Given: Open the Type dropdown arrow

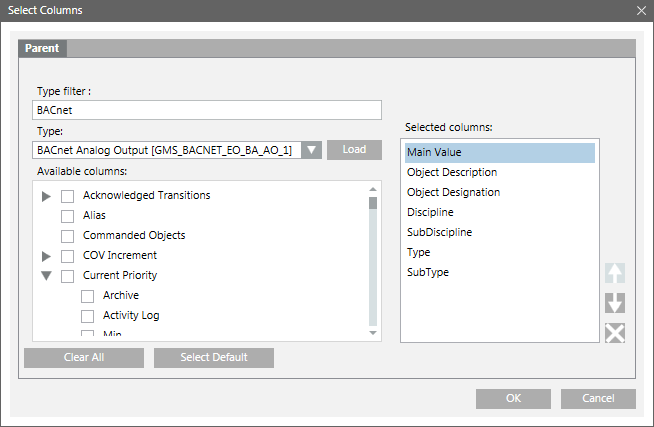Looking at the screenshot, I should pos(312,150).
